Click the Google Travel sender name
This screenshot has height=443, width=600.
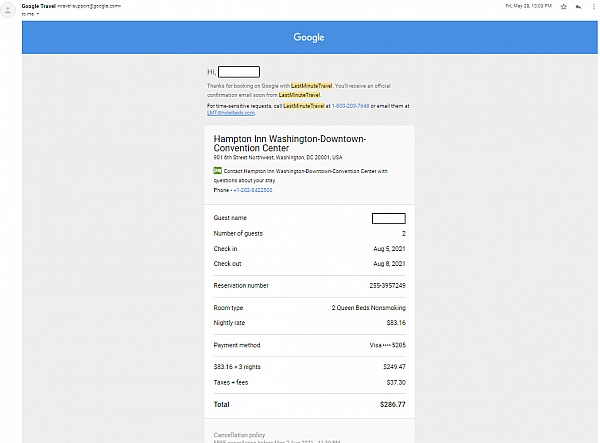(x=39, y=6)
